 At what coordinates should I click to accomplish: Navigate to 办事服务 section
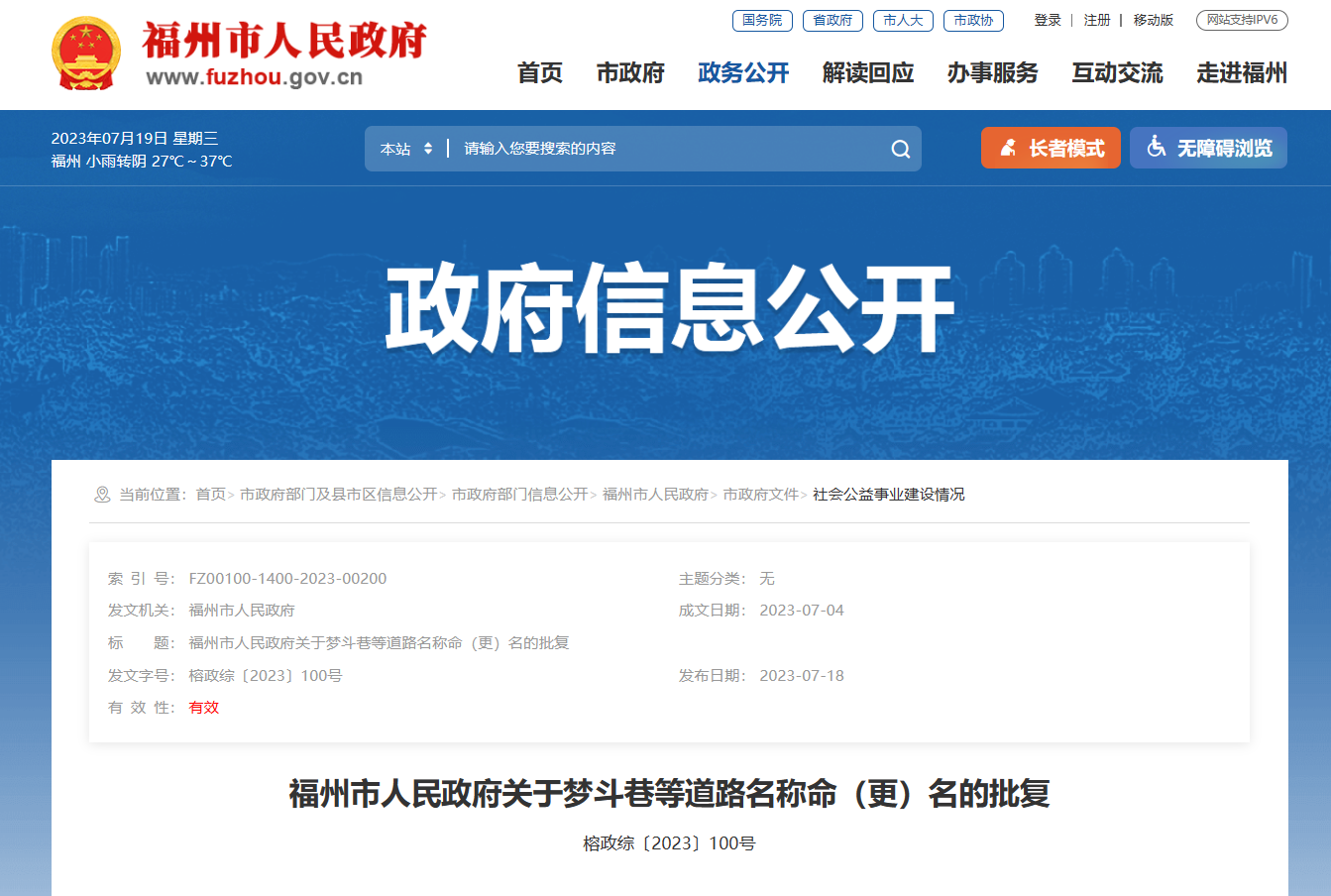point(992,72)
